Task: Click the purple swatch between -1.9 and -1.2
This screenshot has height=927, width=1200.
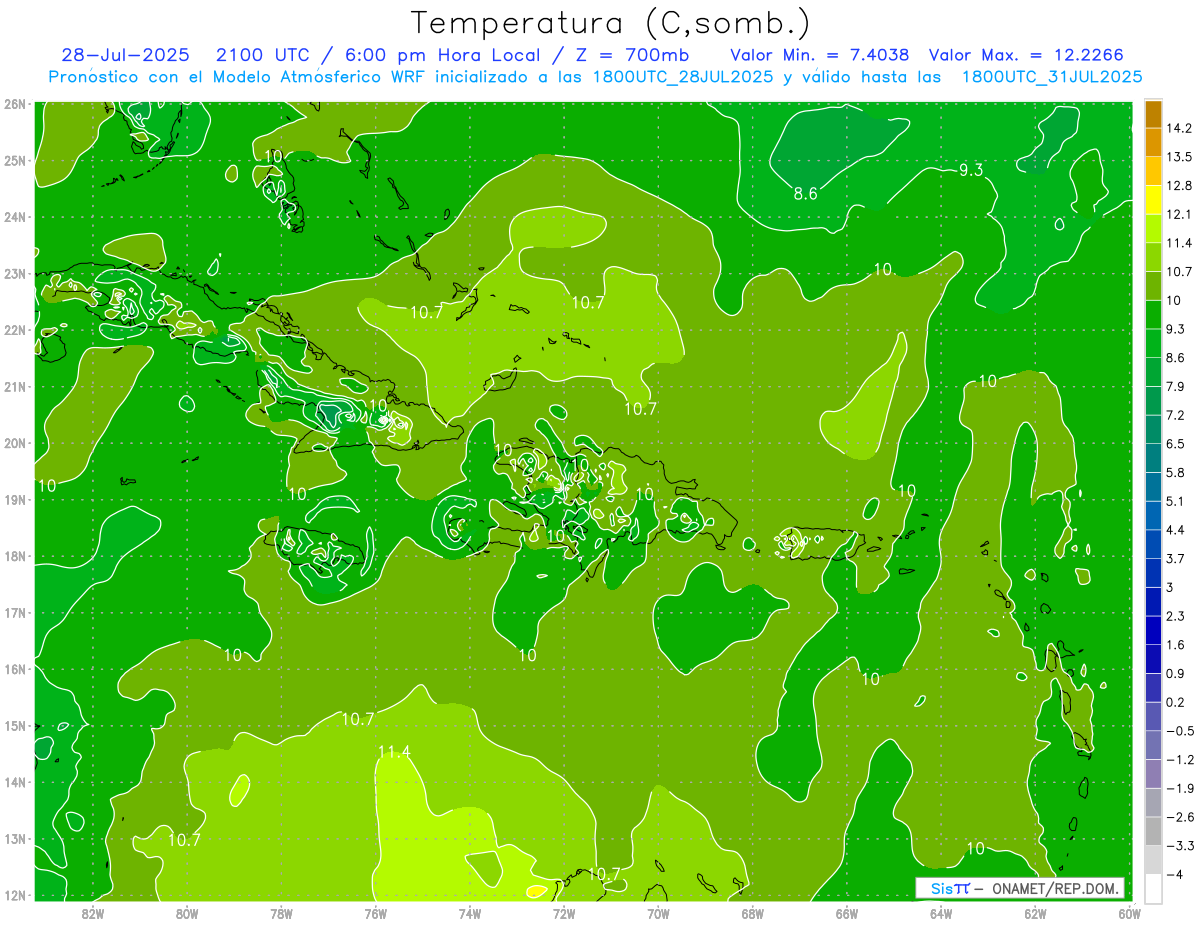Action: [1152, 773]
